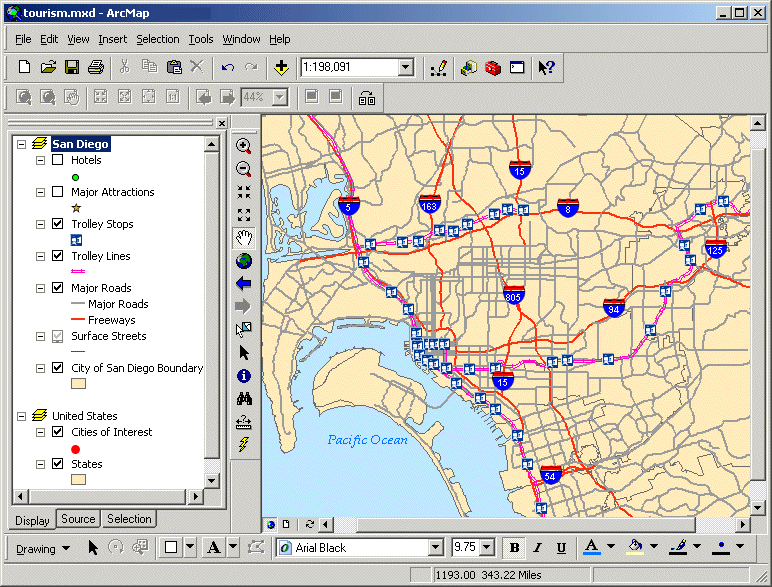Toggle Surface Streets layer checkbox

click(x=58, y=336)
